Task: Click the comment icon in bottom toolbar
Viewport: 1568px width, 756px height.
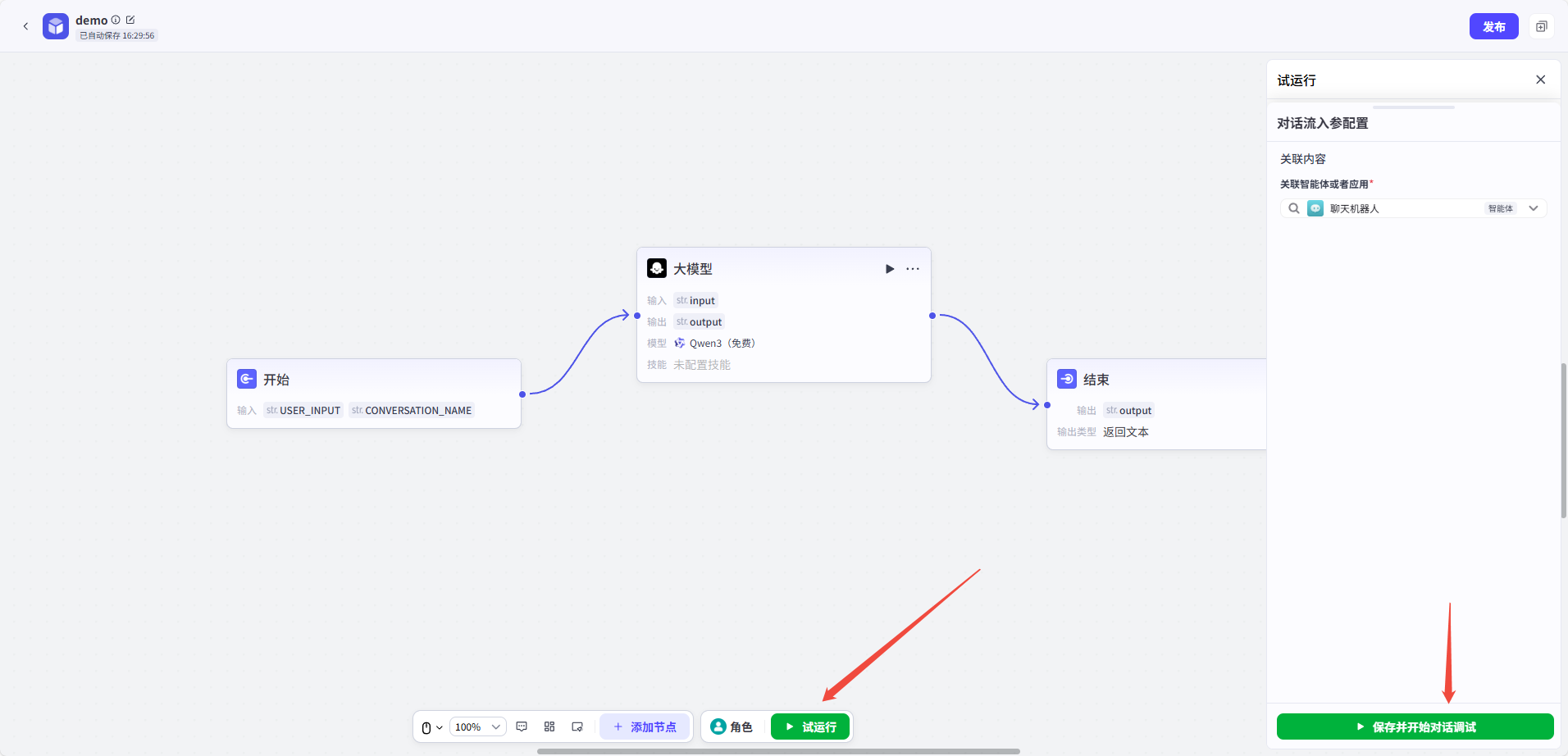Action: click(x=522, y=726)
